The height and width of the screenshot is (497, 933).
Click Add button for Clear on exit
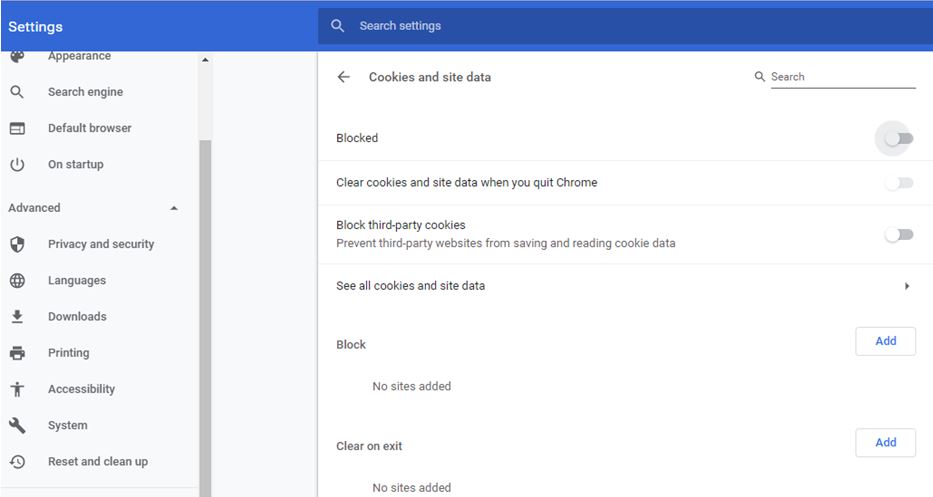[885, 442]
